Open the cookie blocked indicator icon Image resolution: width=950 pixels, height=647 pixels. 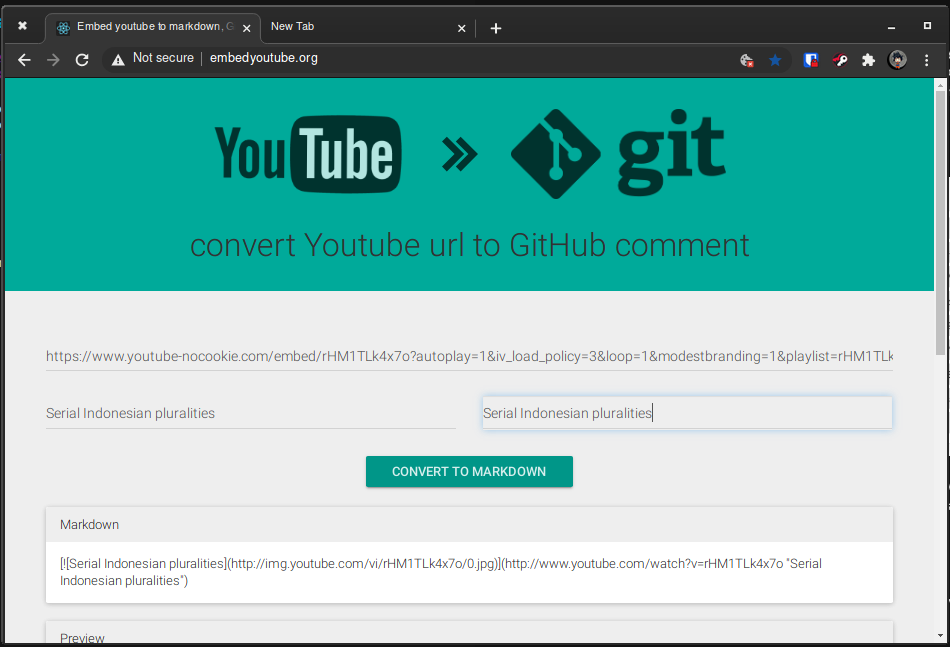(746, 60)
